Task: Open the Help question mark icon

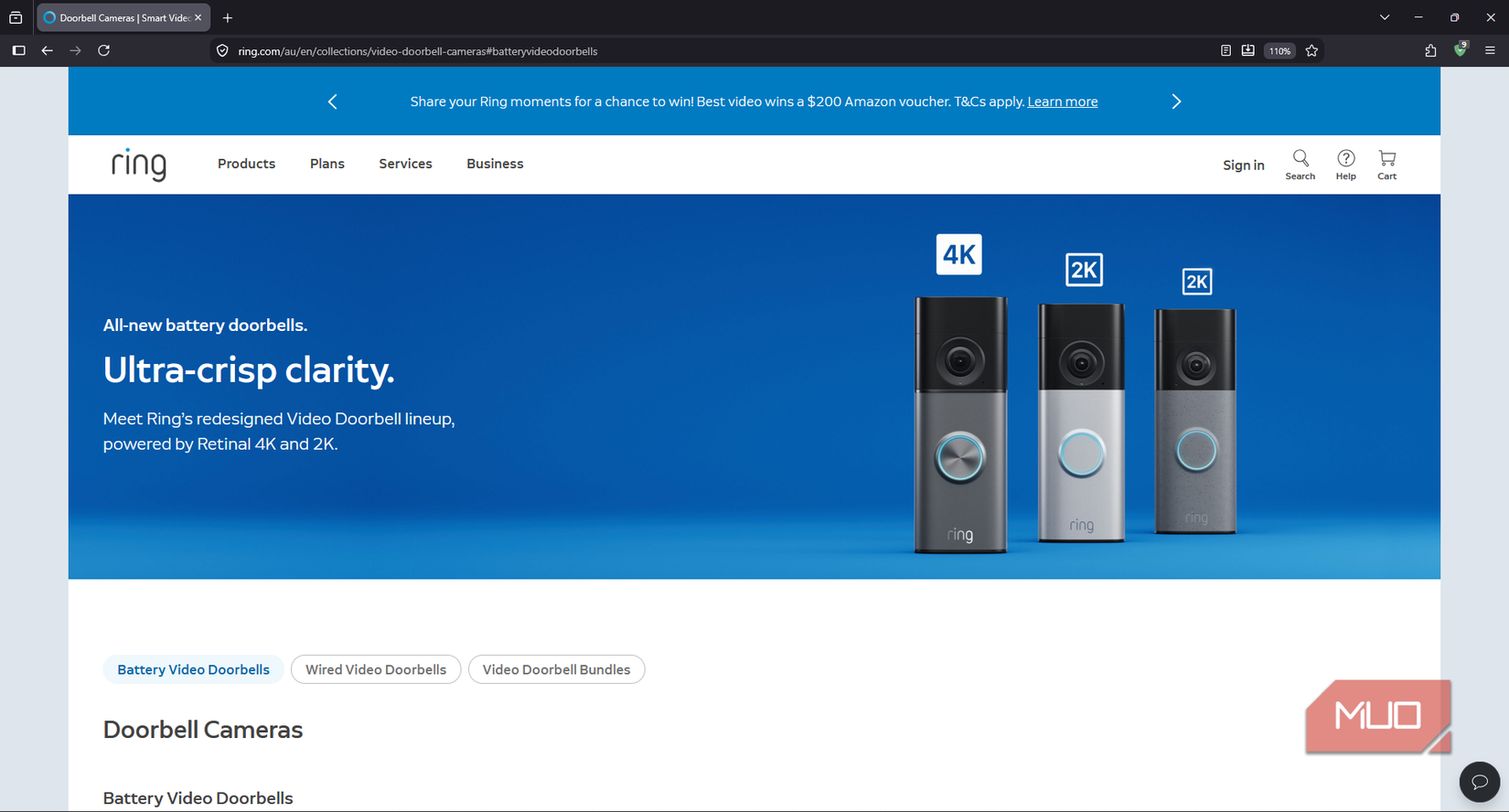Action: (1345, 165)
